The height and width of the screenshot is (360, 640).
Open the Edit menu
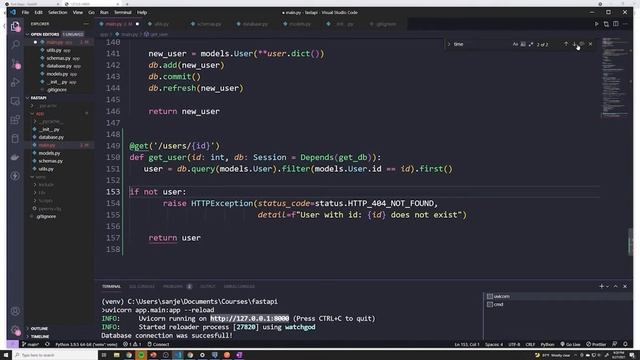pyautogui.click(x=38, y=12)
